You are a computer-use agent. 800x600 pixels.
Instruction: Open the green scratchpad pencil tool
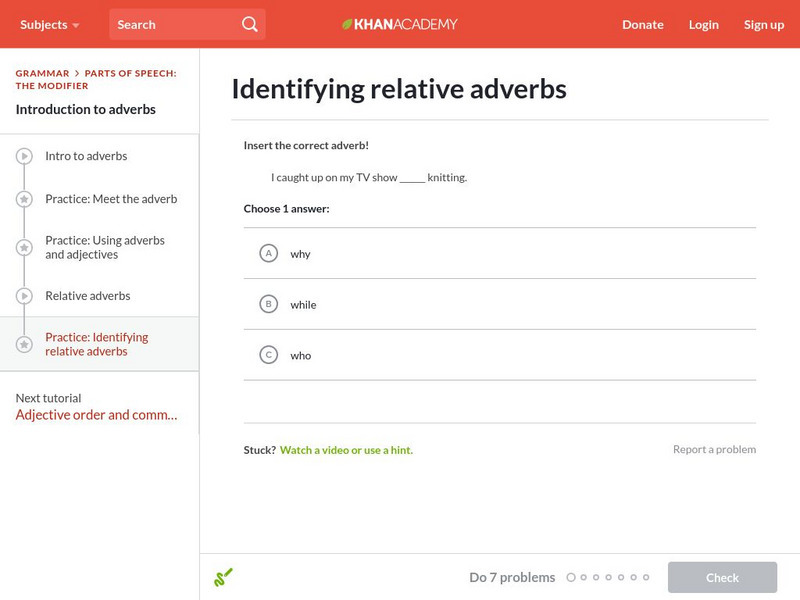(x=223, y=577)
